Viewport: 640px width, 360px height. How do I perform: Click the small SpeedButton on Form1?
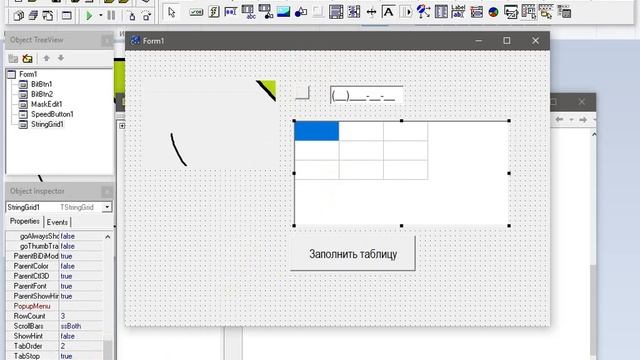pos(302,93)
